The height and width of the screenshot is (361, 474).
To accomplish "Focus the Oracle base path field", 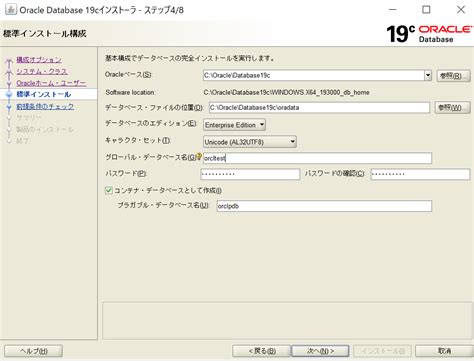I will tap(314, 75).
